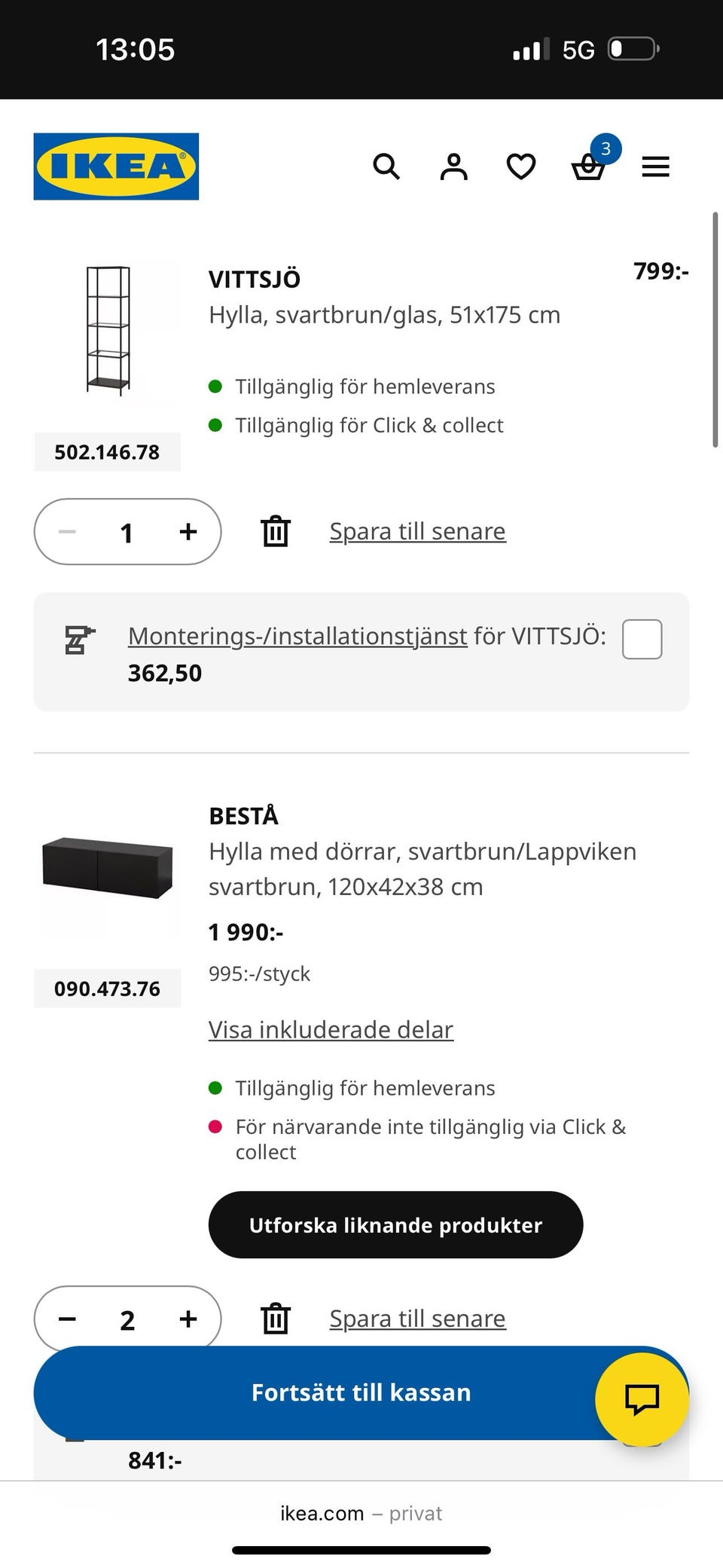Open the VITTSJÖ shelf product thumbnail
Screen dimensions: 723x1568
[x=108, y=330]
